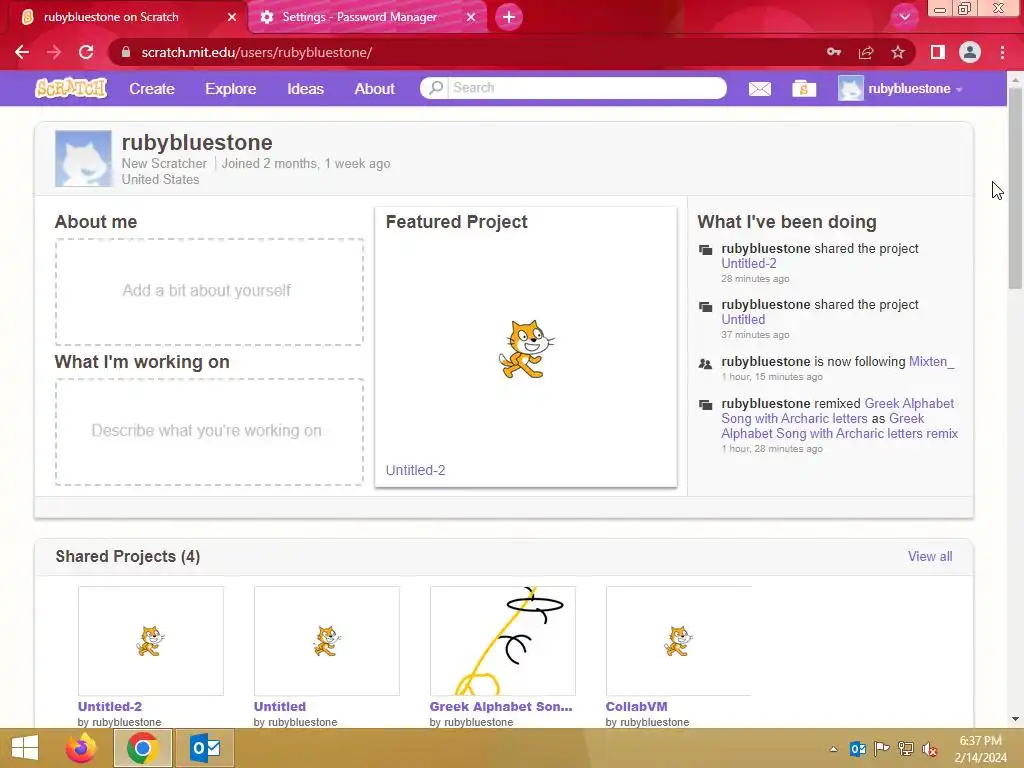Open the Untitled shared project thumbnail
1024x768 pixels.
tap(327, 641)
